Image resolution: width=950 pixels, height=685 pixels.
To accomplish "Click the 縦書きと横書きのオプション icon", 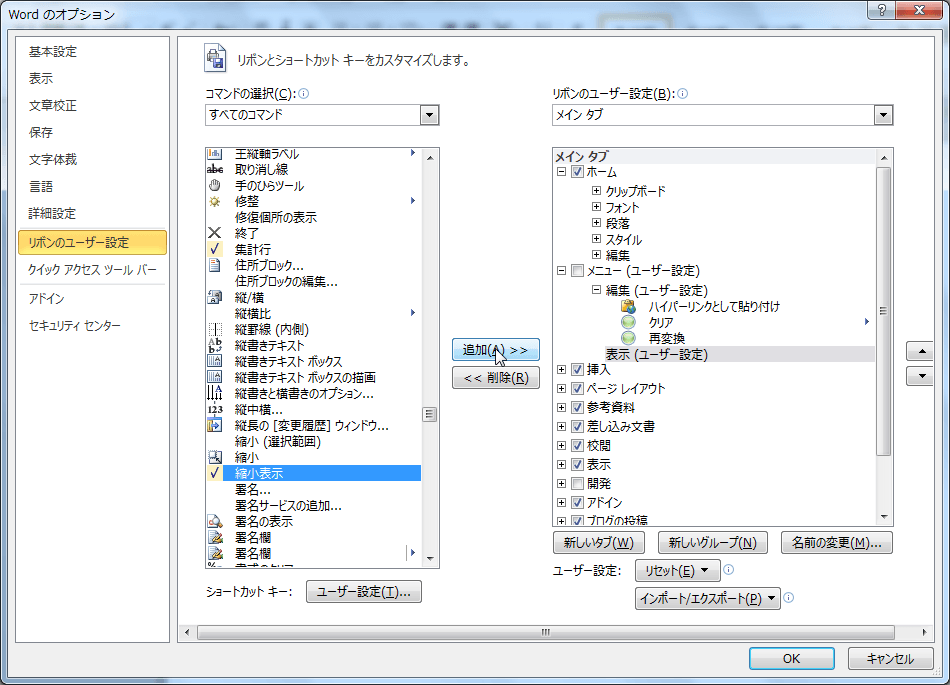I will [x=214, y=393].
